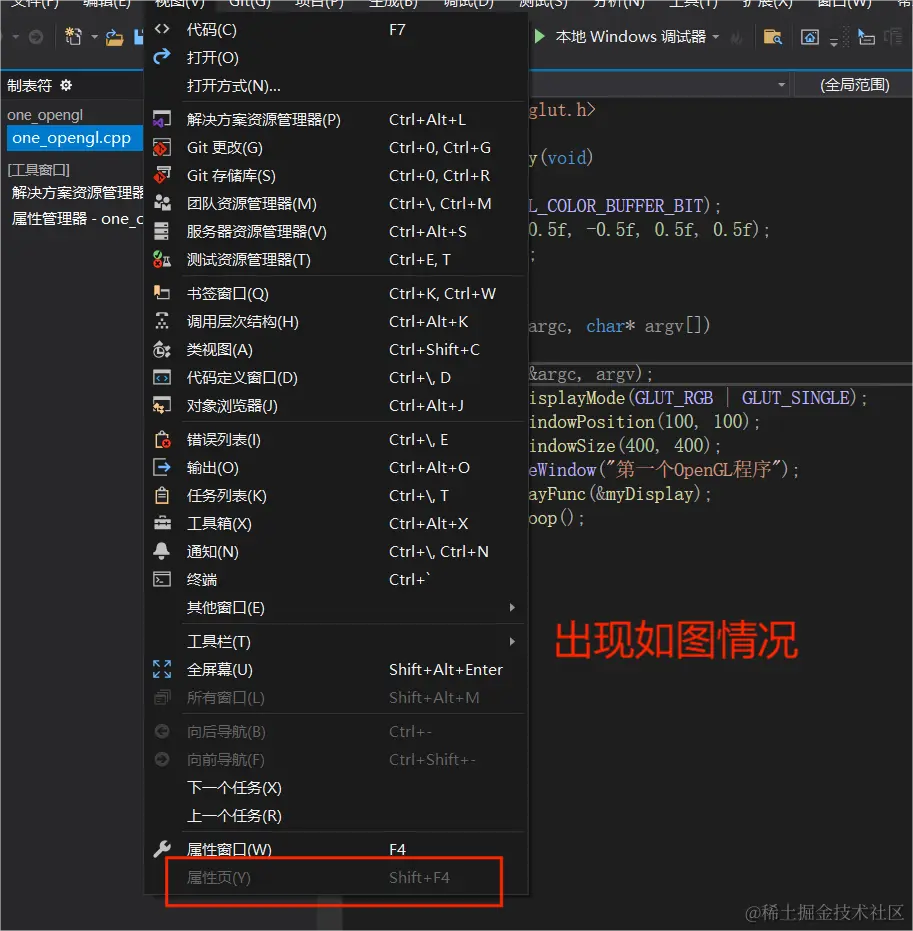The width and height of the screenshot is (913, 931).
Task: Open the navigation bar dropdown left of 全局范围
Action: pos(781,86)
